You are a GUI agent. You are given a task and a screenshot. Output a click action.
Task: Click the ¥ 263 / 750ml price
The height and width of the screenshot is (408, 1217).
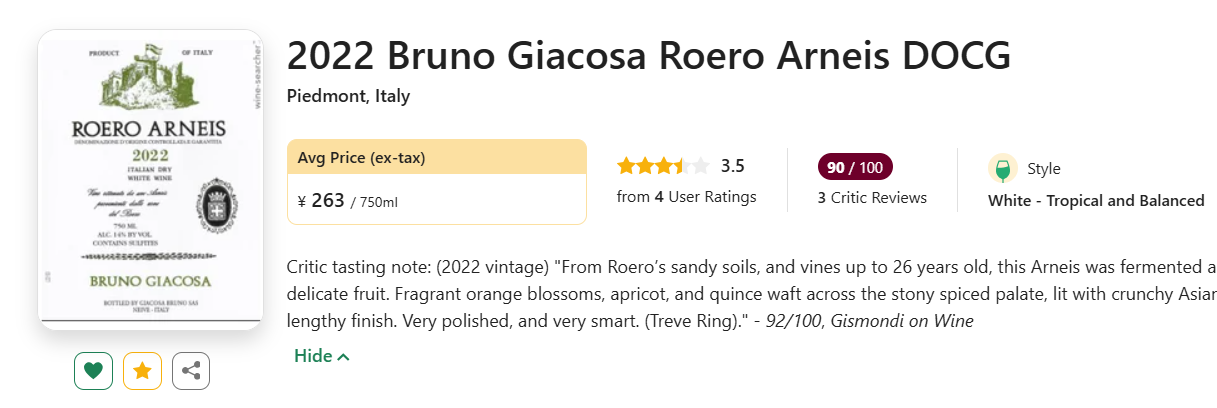coord(348,201)
